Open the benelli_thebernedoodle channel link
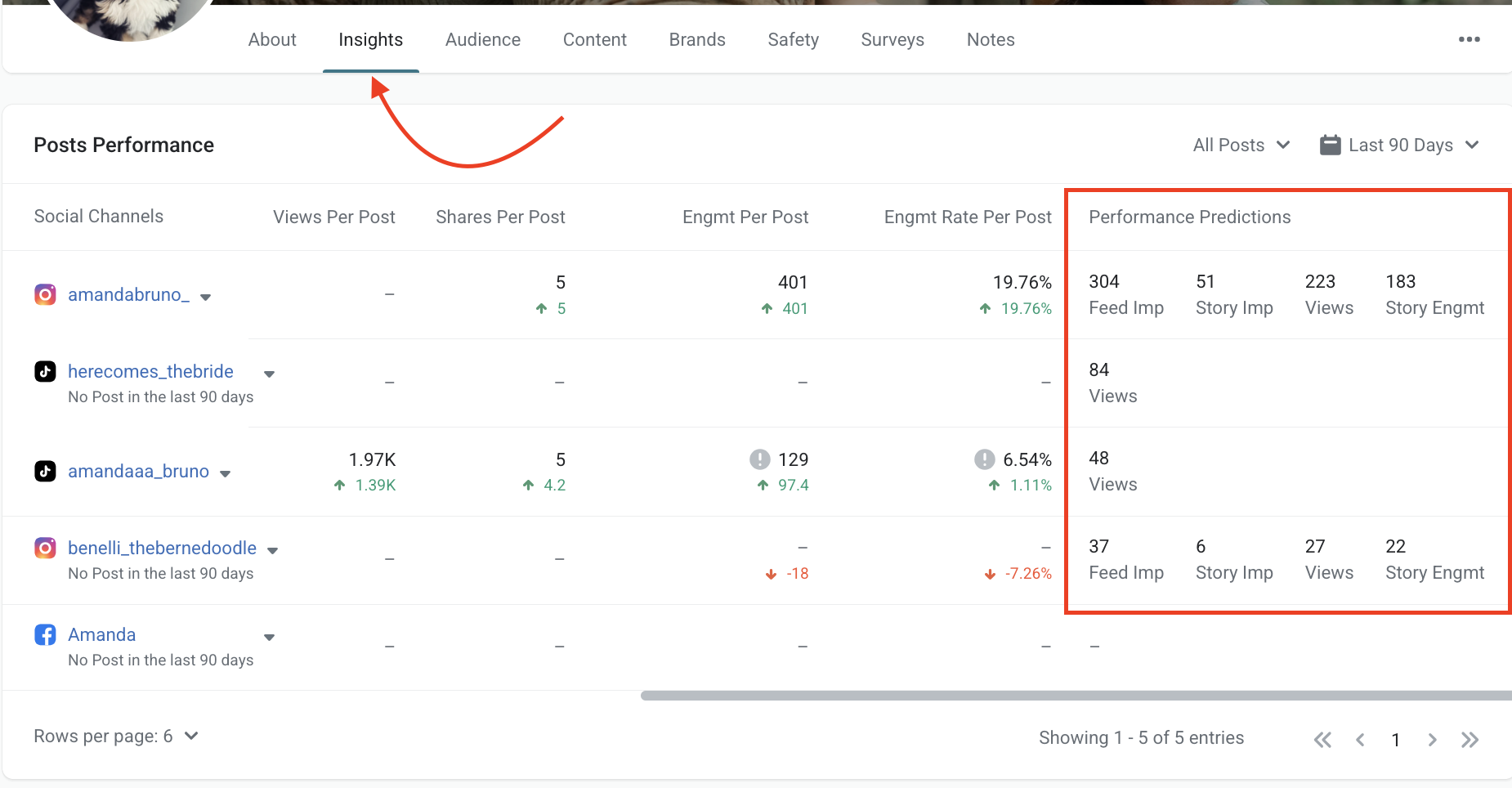Image resolution: width=1512 pixels, height=788 pixels. [162, 548]
